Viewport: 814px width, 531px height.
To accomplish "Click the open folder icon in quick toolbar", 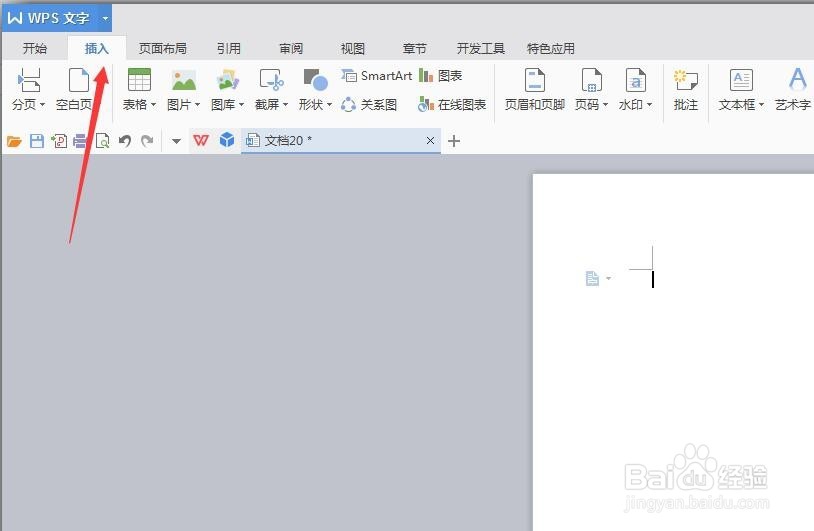I will pyautogui.click(x=14, y=141).
